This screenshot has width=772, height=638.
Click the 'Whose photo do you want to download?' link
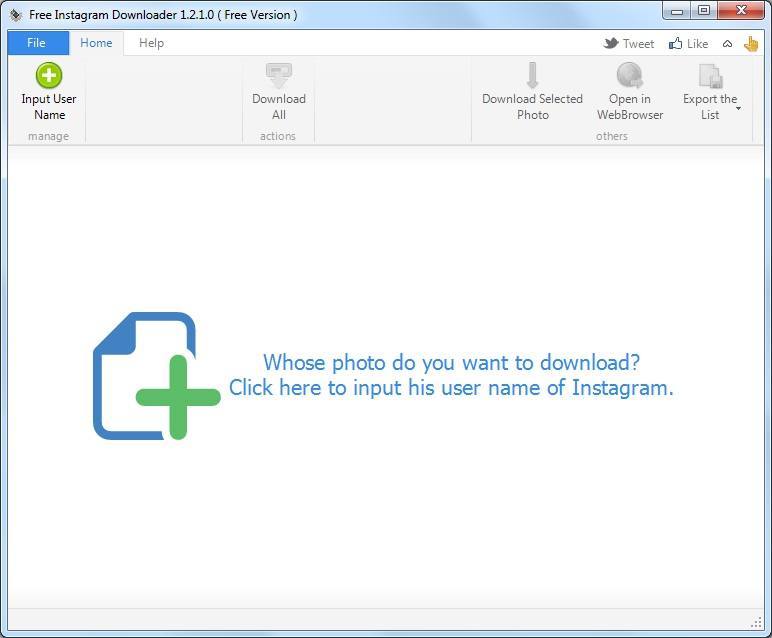pos(451,362)
